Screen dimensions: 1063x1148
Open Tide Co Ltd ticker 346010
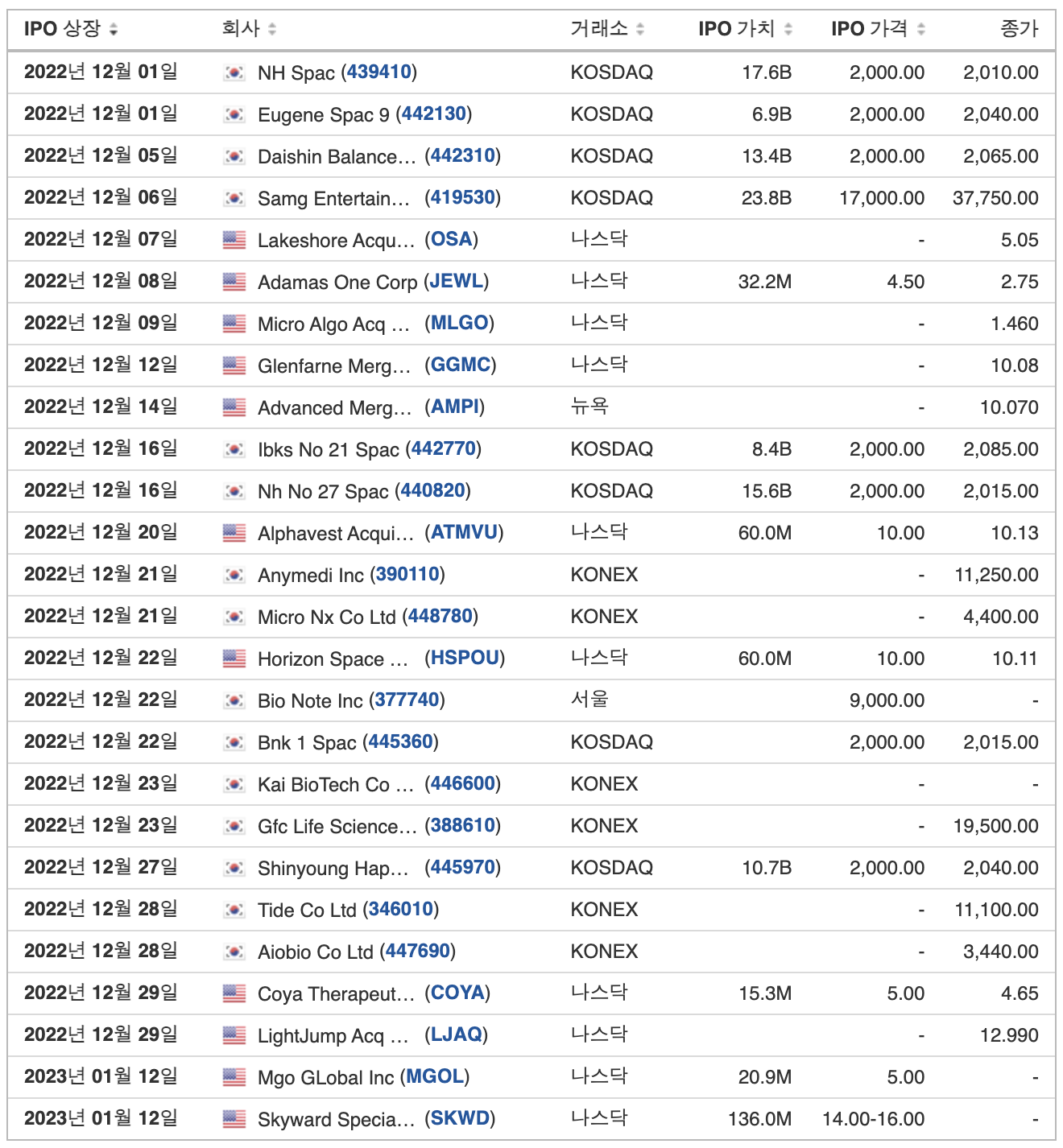click(401, 909)
